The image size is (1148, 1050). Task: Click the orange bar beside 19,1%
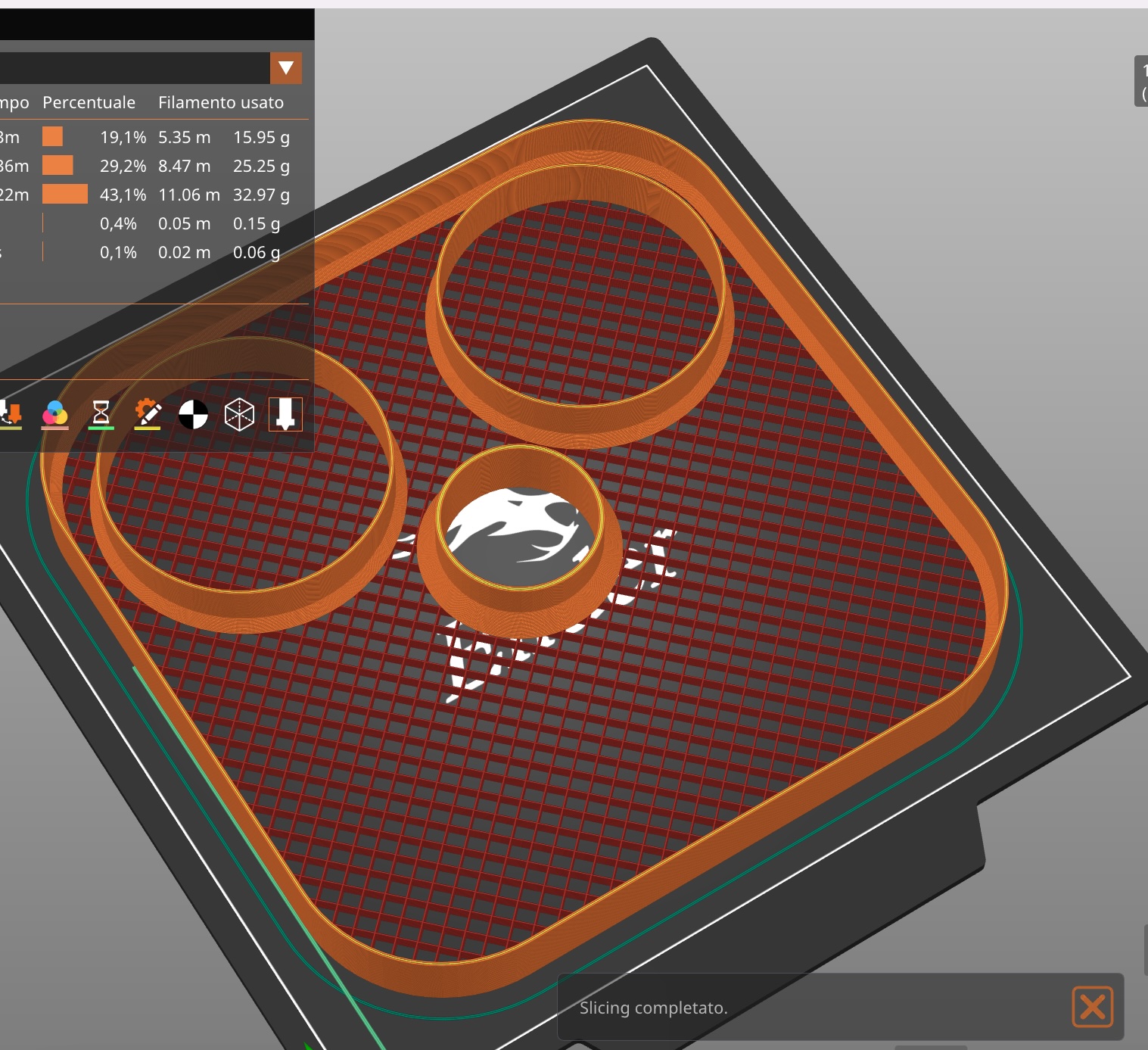pos(52,136)
